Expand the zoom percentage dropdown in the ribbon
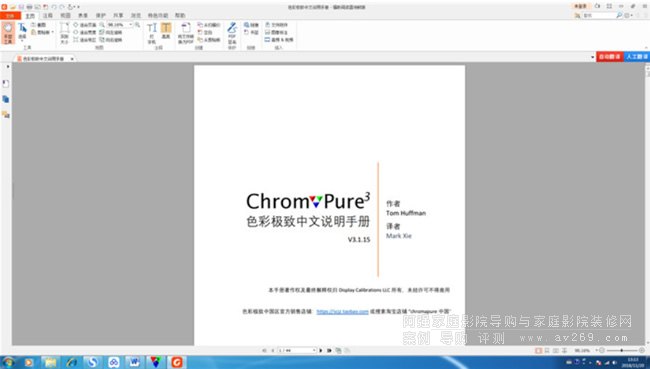Screen dimensions: 650x369 click(x=131, y=25)
